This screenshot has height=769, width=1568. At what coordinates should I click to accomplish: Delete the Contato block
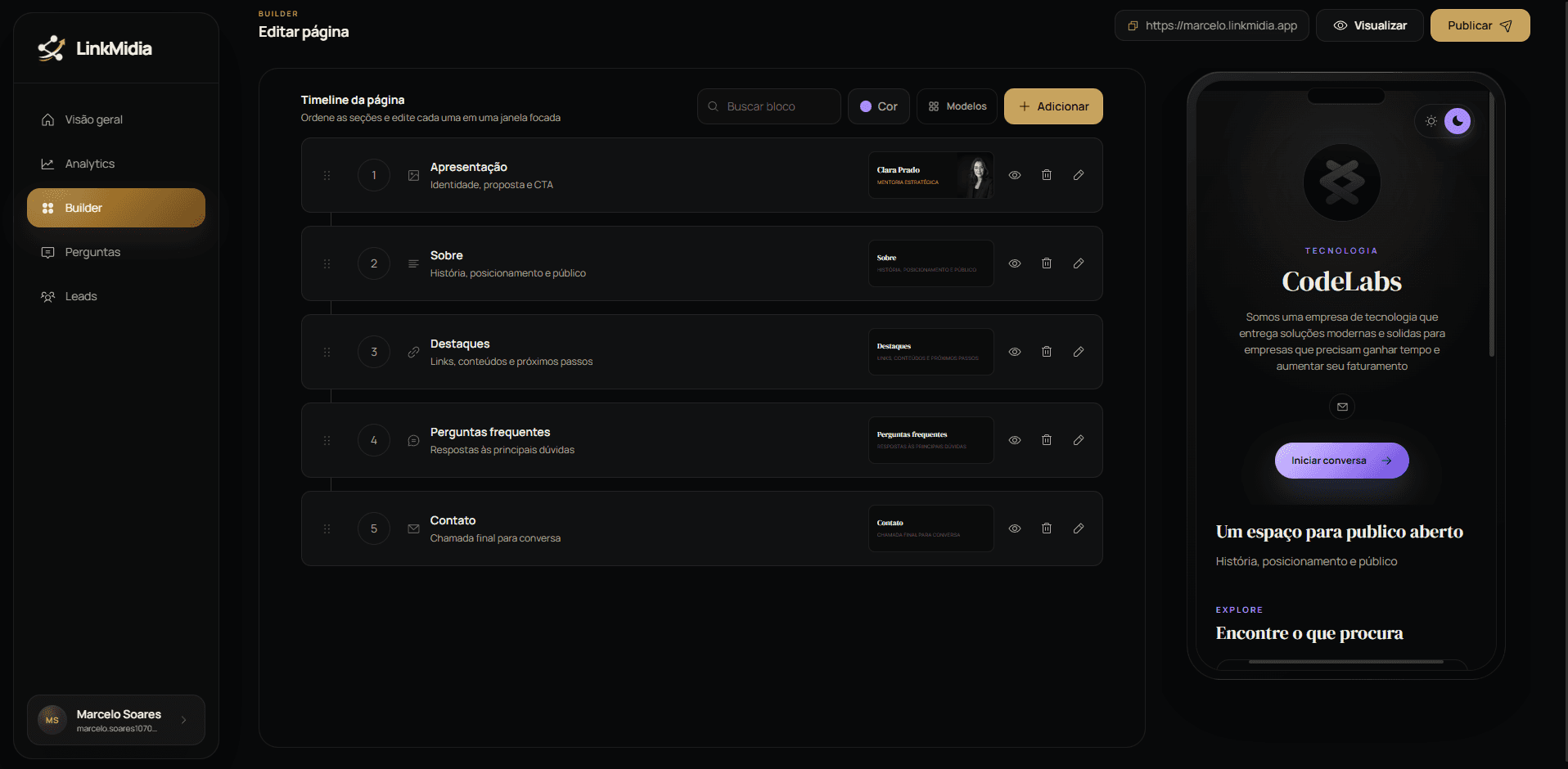1047,528
